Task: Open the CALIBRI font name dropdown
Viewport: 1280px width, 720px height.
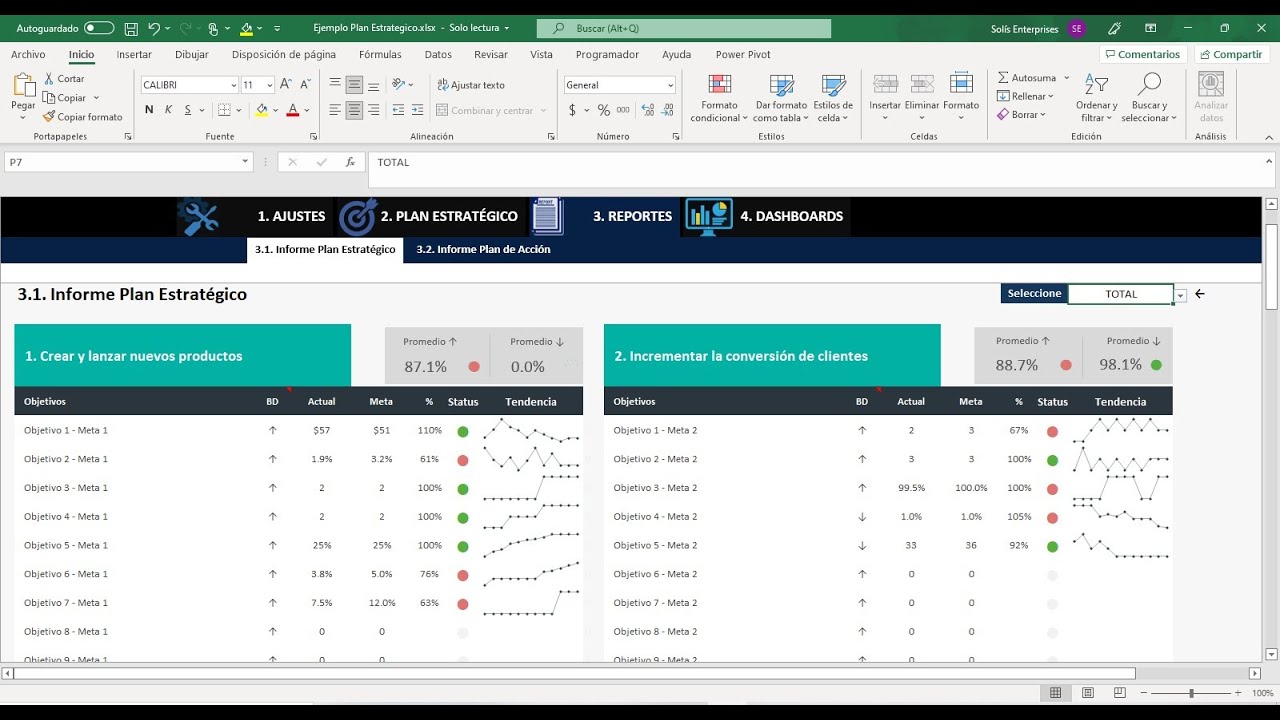Action: pos(234,85)
